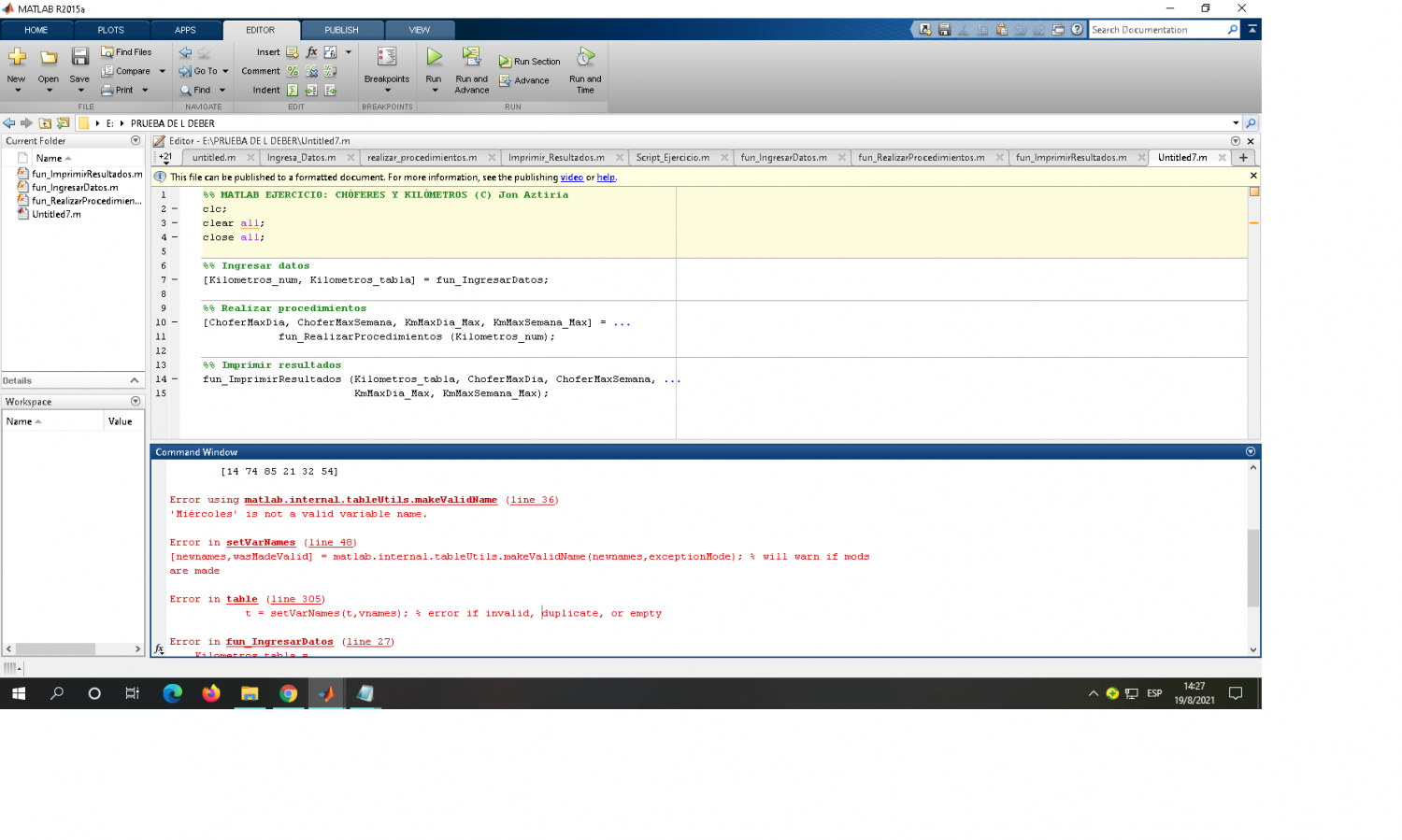The height and width of the screenshot is (840, 1402).
Task: Click the makeValidName error link
Action: coord(371,500)
